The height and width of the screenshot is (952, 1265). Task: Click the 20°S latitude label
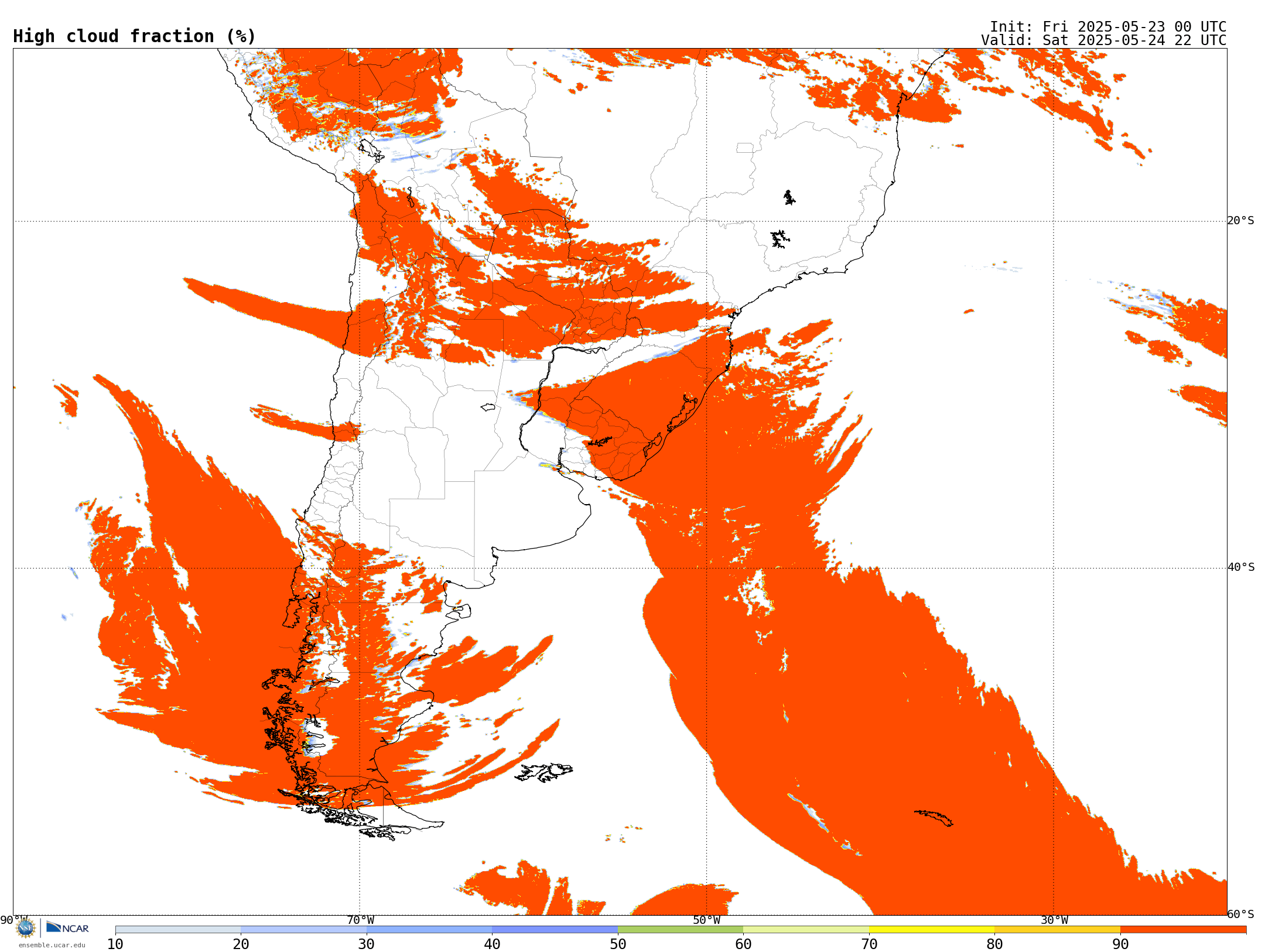[1241, 221]
